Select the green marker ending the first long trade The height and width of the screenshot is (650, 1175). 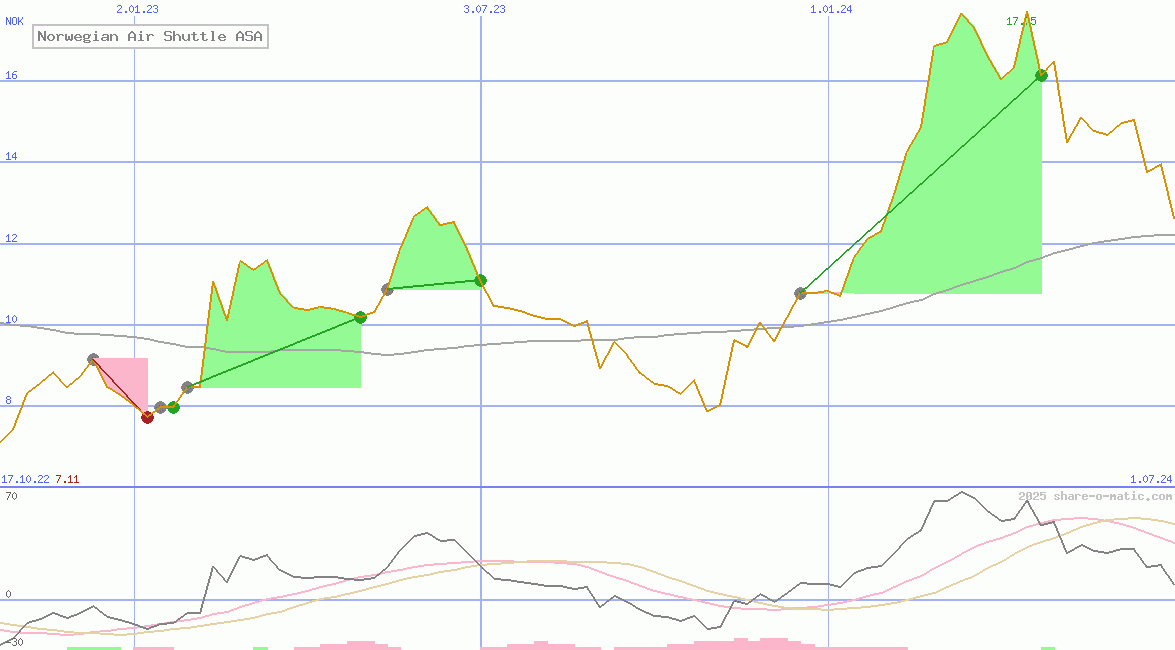coord(360,317)
